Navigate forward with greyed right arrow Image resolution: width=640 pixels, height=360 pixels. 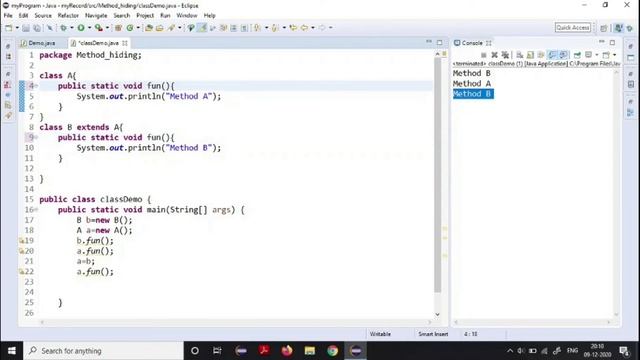click(x=322, y=28)
